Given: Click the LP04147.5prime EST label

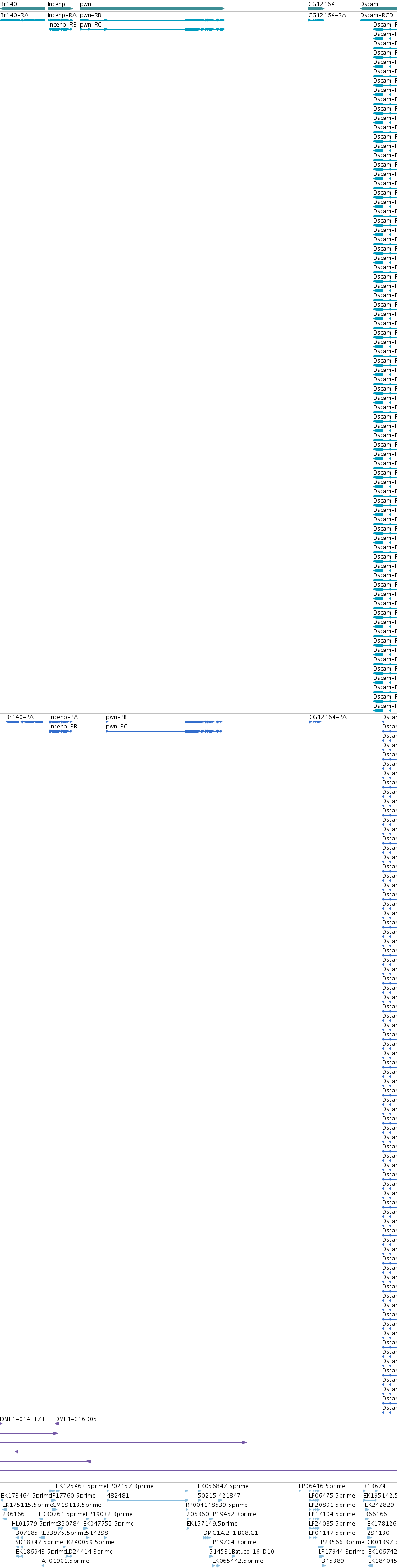Looking at the screenshot, I should (332, 1533).
